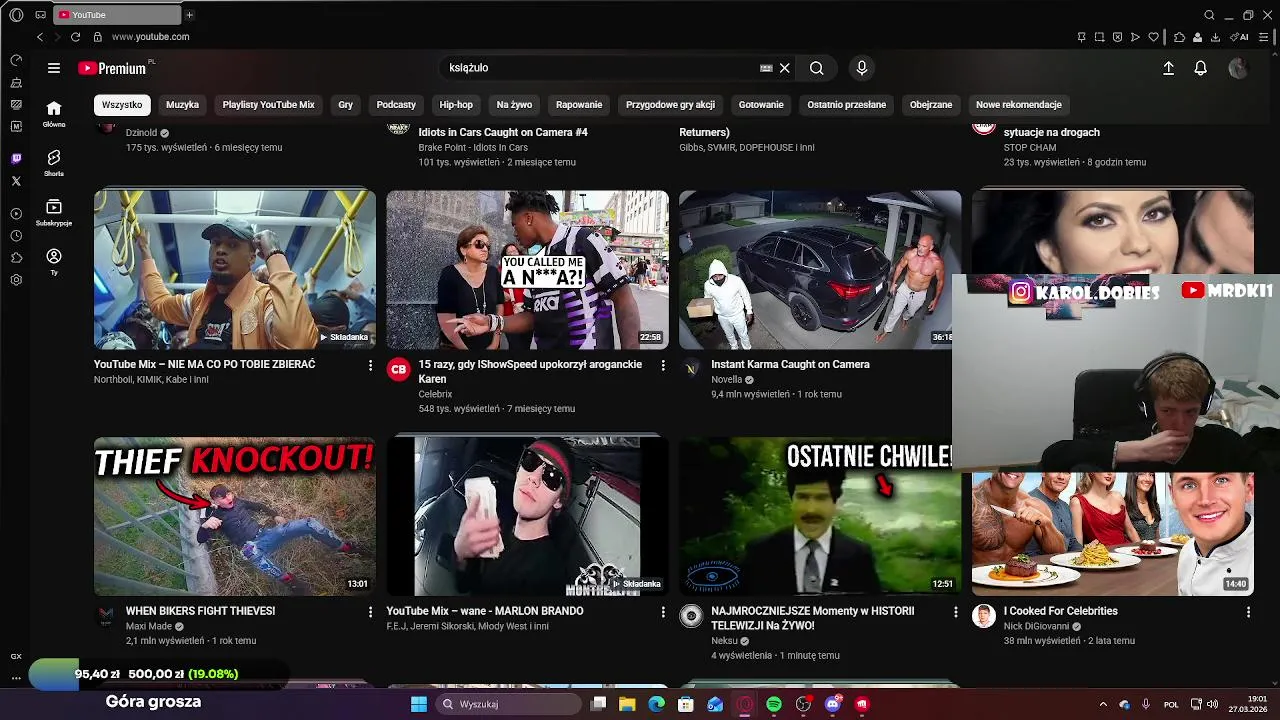Open Główna in the YouTube sidebar
The height and width of the screenshot is (720, 1280).
(54, 114)
